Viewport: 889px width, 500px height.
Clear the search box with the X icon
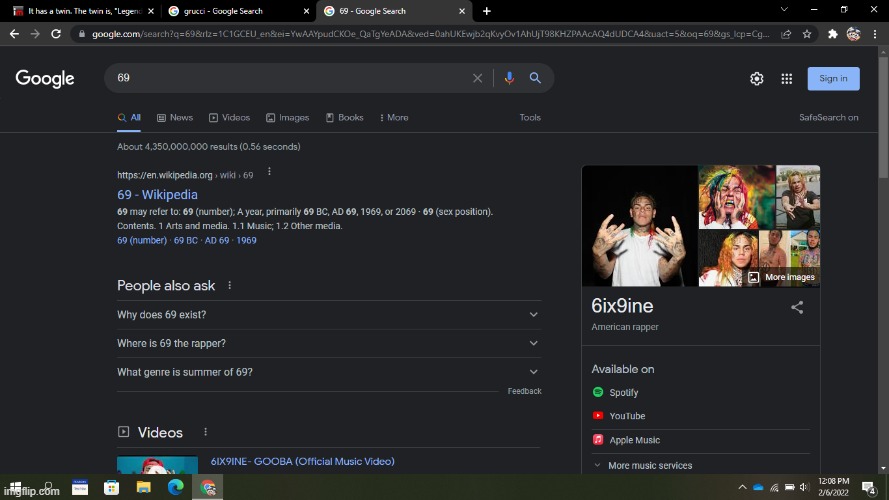tap(477, 78)
